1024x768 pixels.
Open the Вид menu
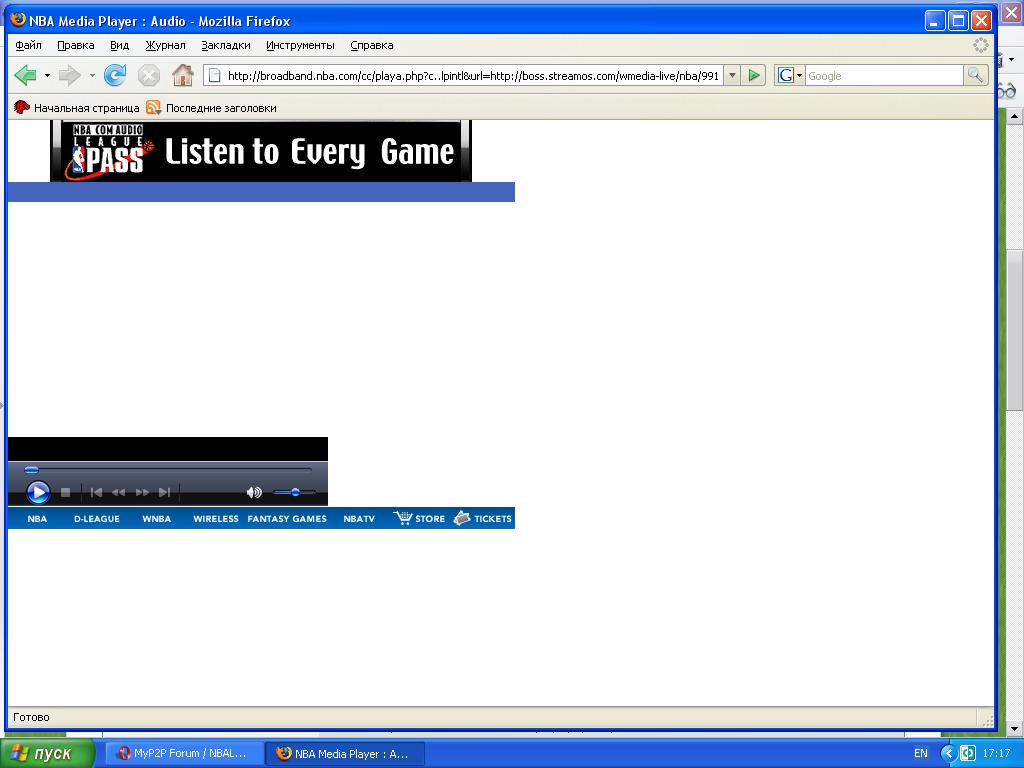coord(120,45)
